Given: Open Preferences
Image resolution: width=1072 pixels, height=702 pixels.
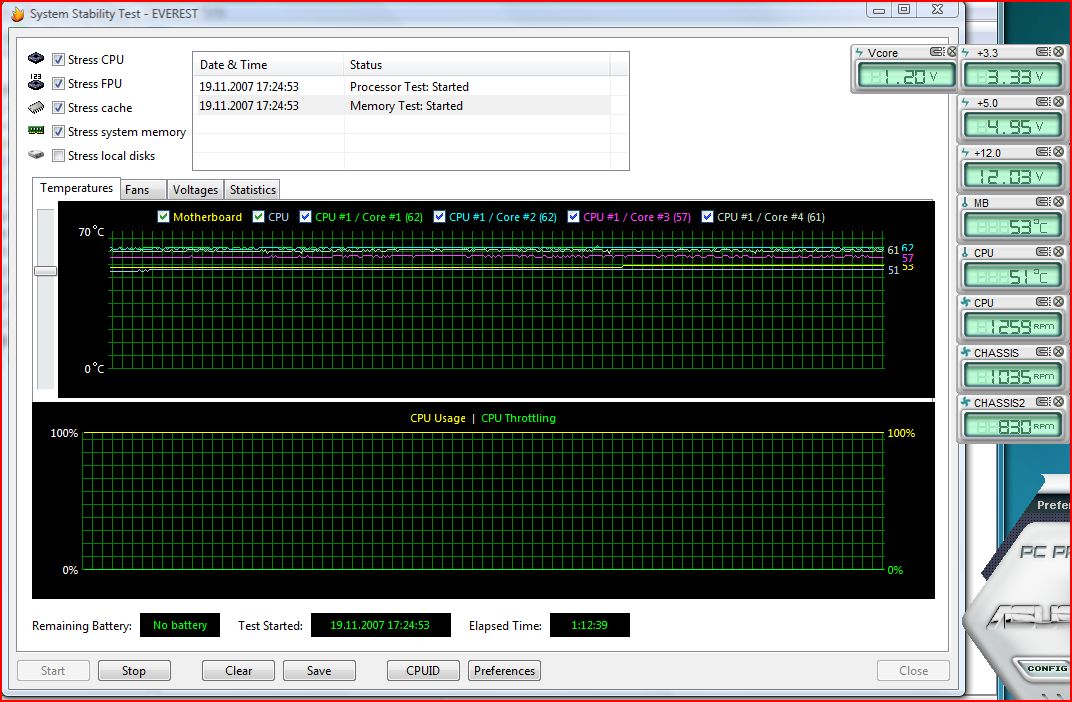Looking at the screenshot, I should coord(505,671).
